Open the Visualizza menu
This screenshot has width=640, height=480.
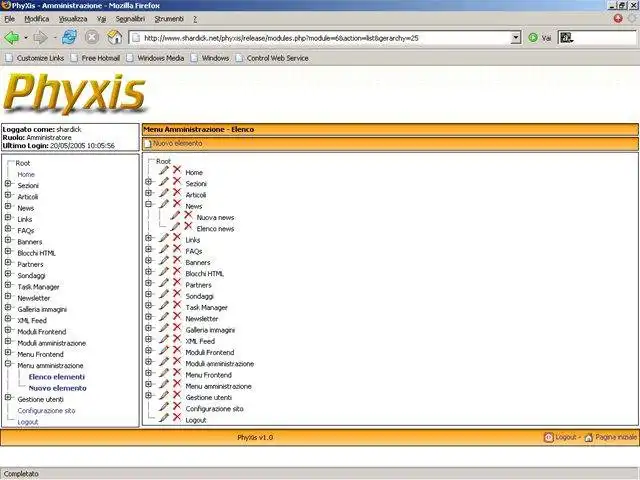(x=73, y=19)
